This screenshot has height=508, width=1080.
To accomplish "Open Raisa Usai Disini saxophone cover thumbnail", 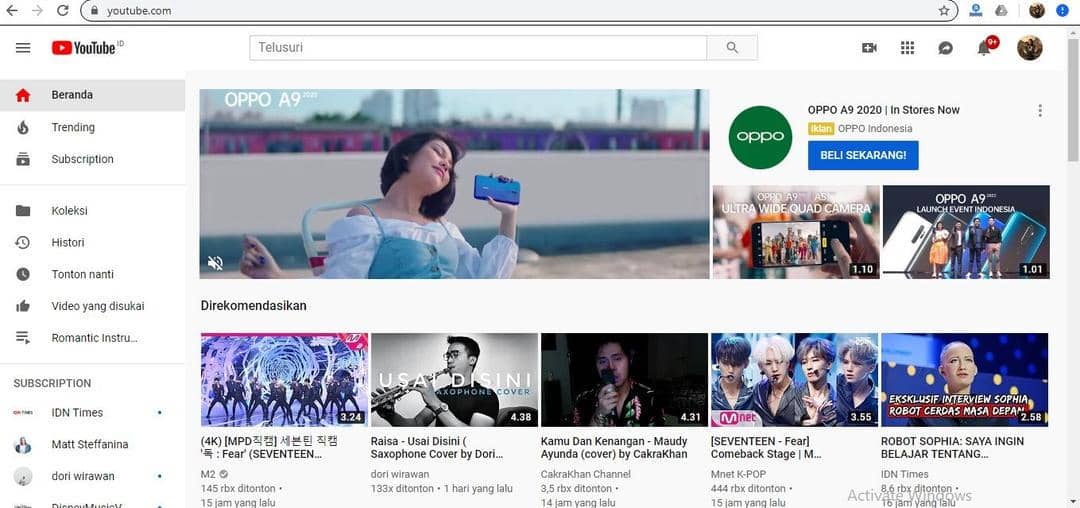I will pos(454,380).
